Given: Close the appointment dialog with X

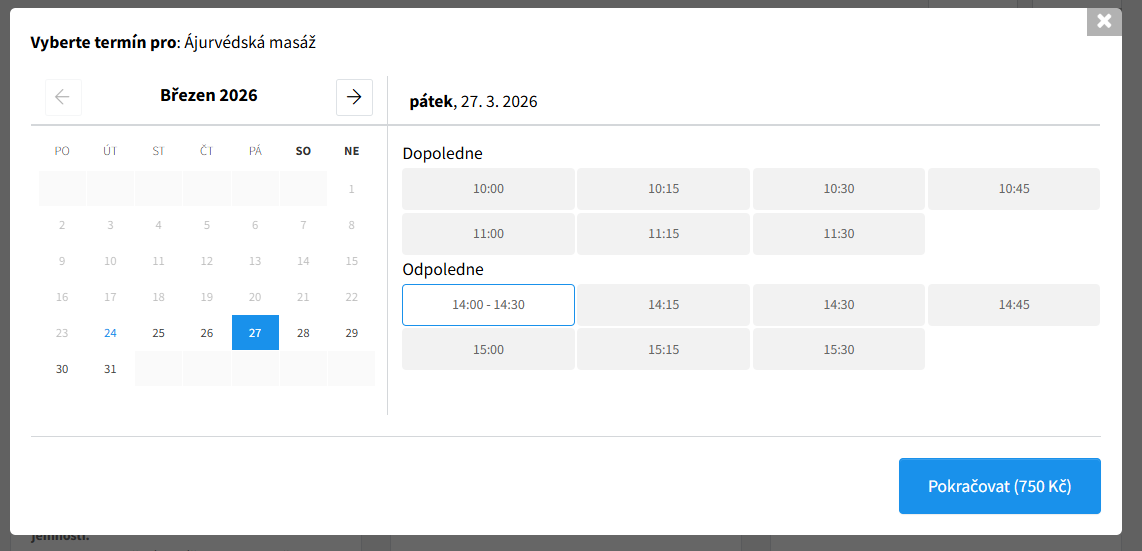Looking at the screenshot, I should [x=1104, y=21].
